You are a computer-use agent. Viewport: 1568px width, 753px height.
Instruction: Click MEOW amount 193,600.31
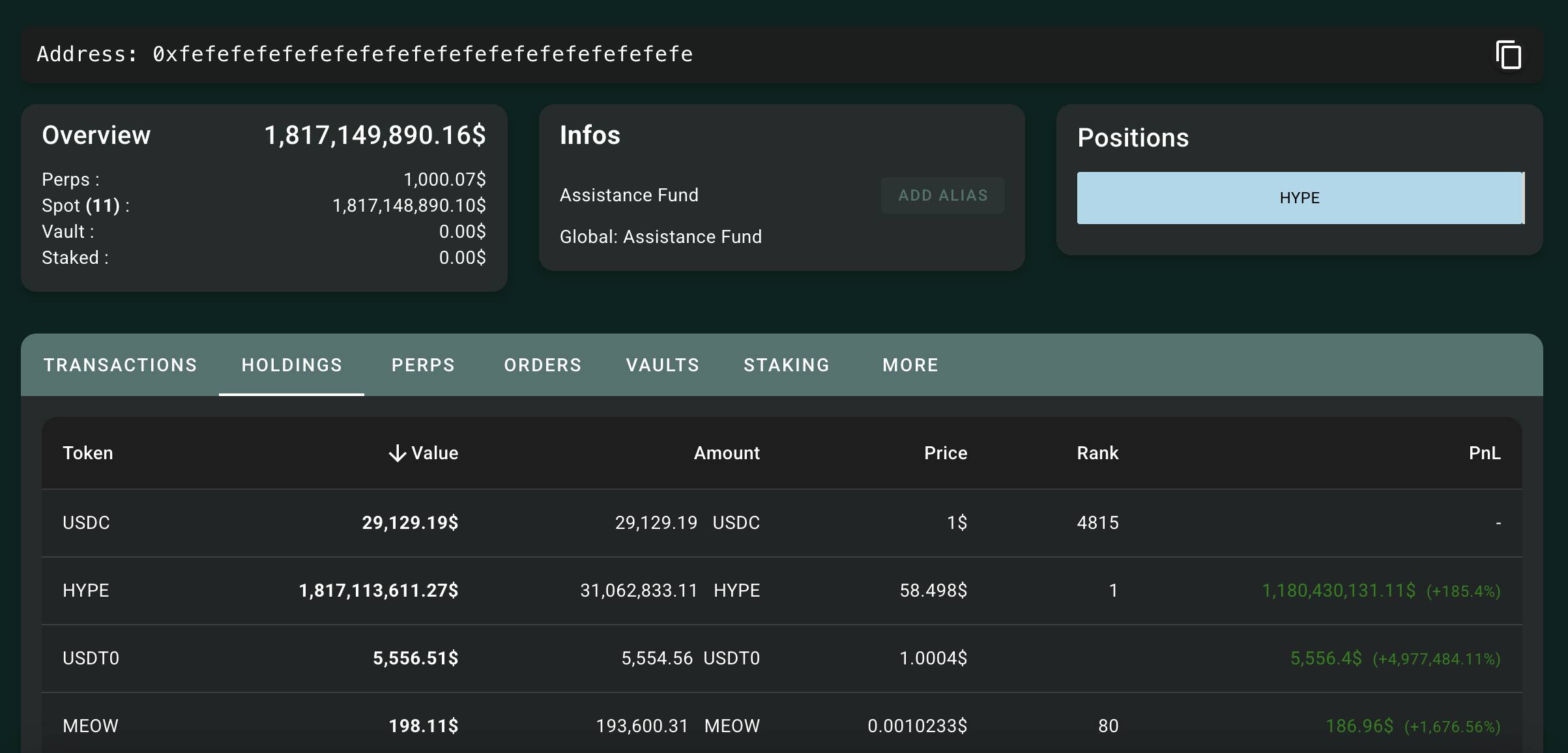(x=642, y=726)
